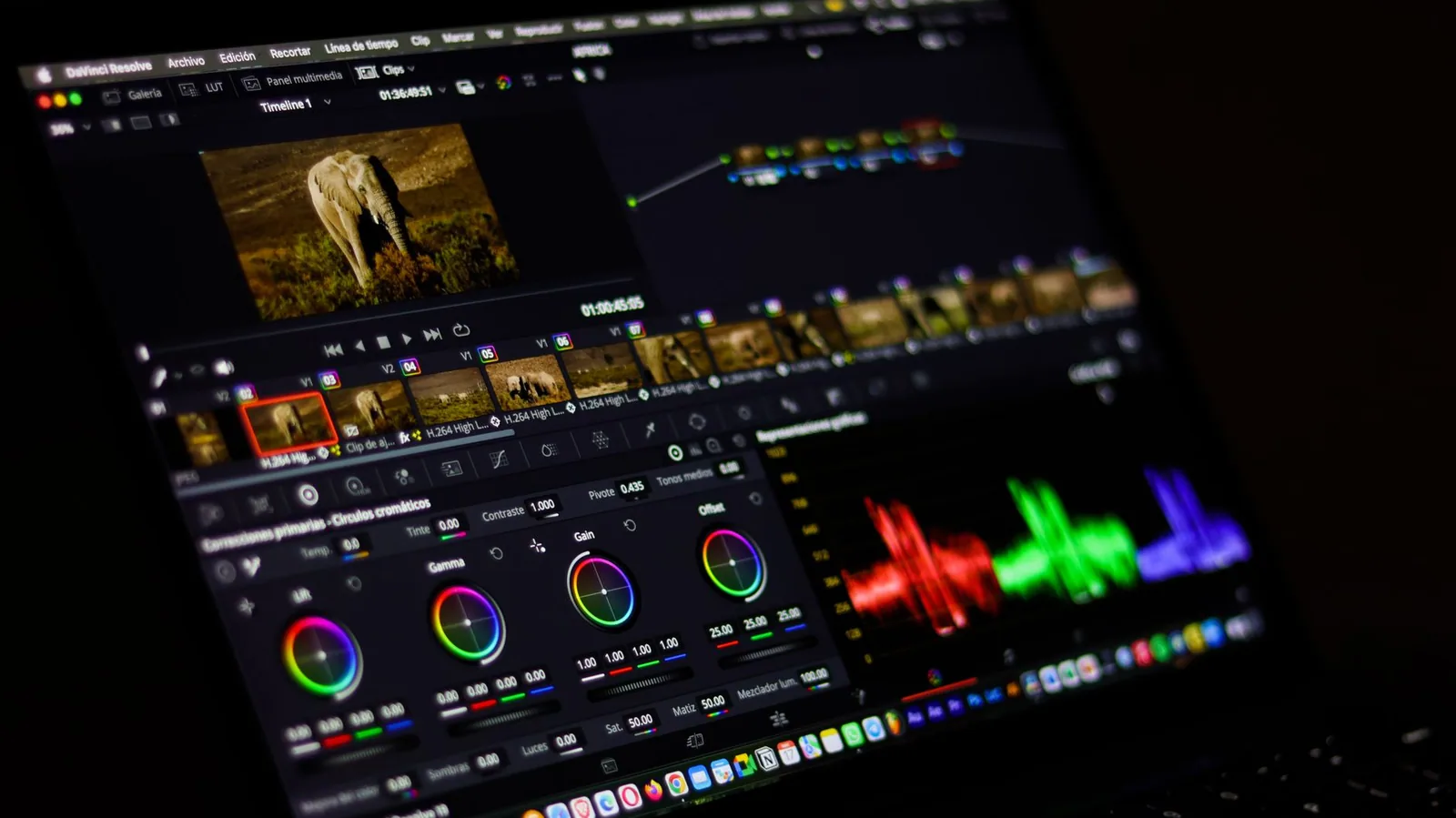Screen dimensions: 1456x818
Task: Click the Contraste value field
Action: click(542, 506)
